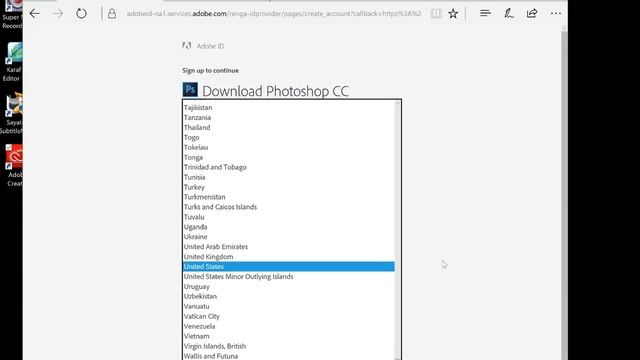Reload the page with the refresh icon
Screen dimensions: 640x360
pyautogui.click(x=81, y=13)
